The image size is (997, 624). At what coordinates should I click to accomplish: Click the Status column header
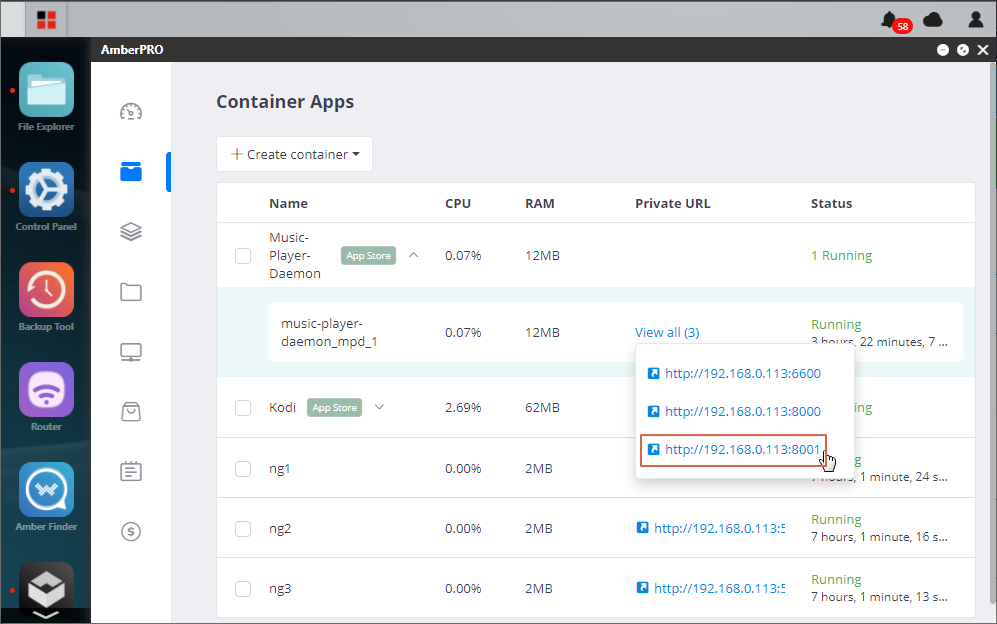(832, 204)
